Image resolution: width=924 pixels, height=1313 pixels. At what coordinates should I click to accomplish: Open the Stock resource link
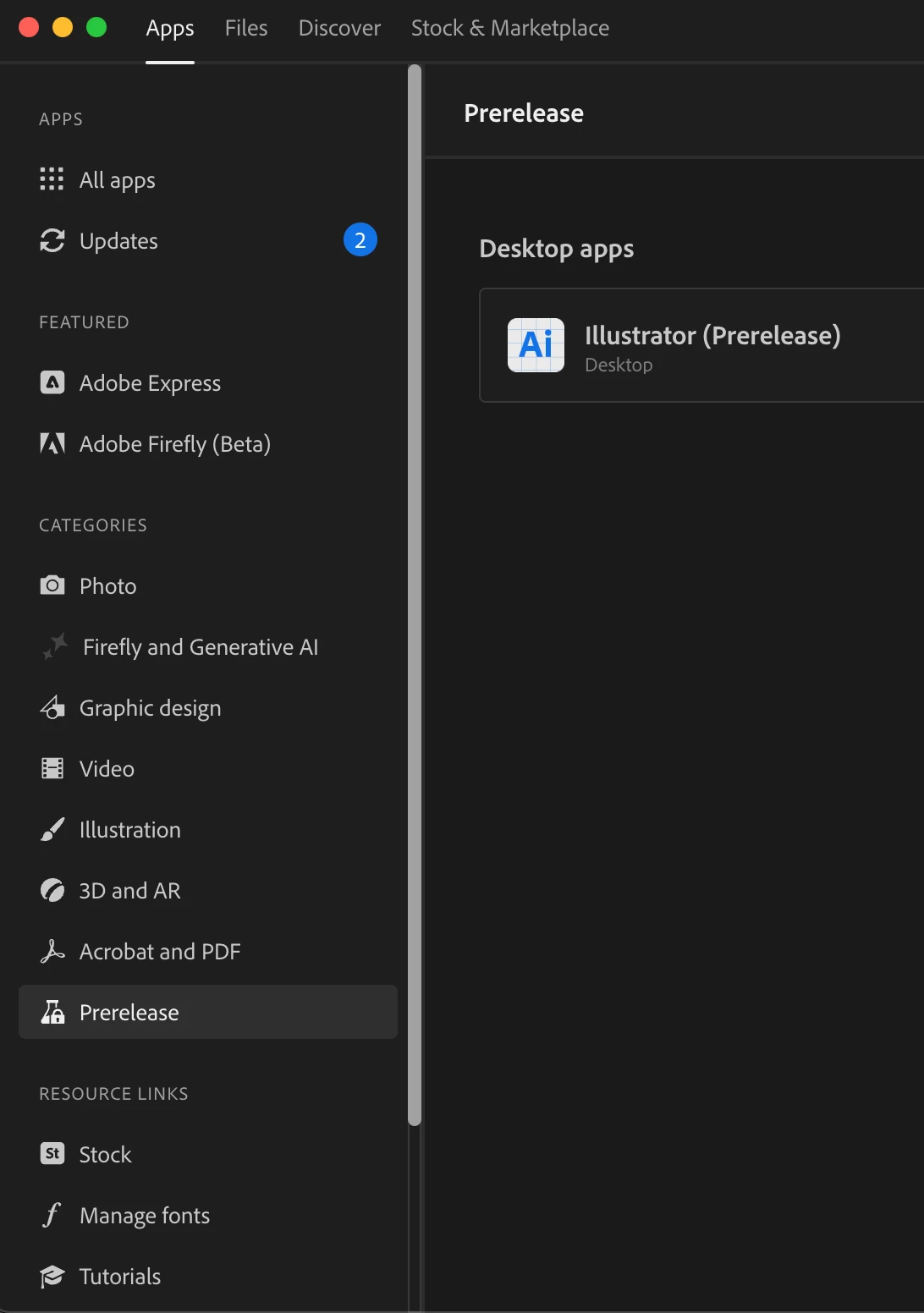208,1155
